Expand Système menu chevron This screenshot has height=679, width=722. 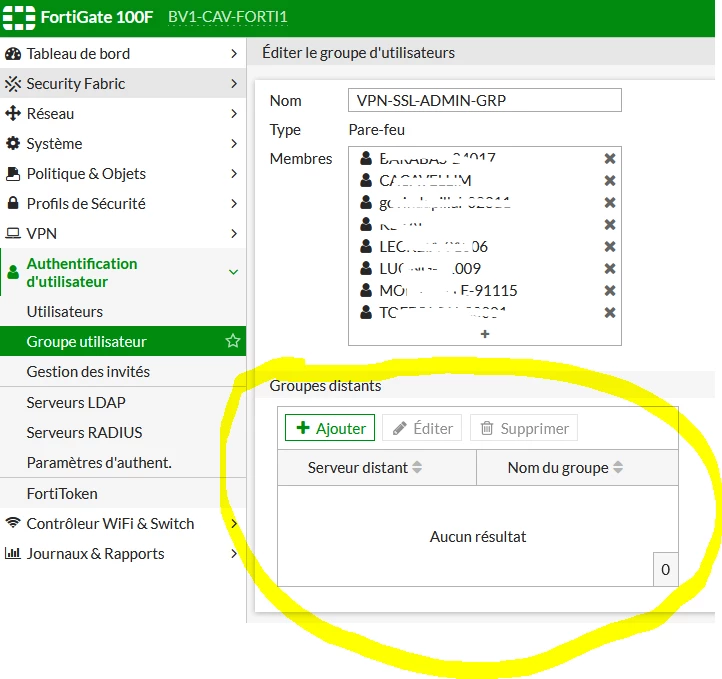pyautogui.click(x=234, y=143)
